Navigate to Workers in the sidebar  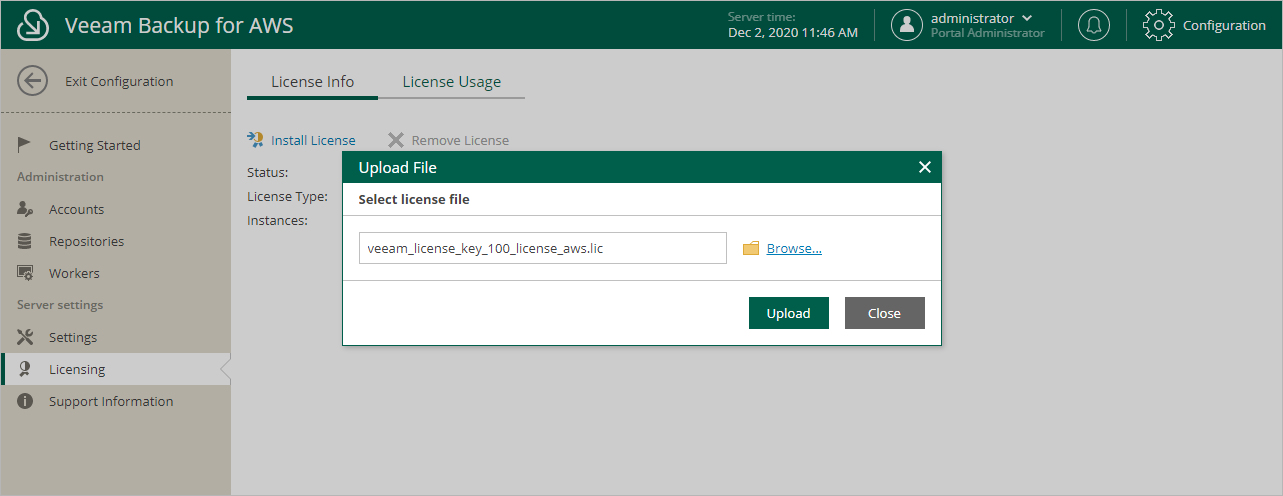[74, 273]
